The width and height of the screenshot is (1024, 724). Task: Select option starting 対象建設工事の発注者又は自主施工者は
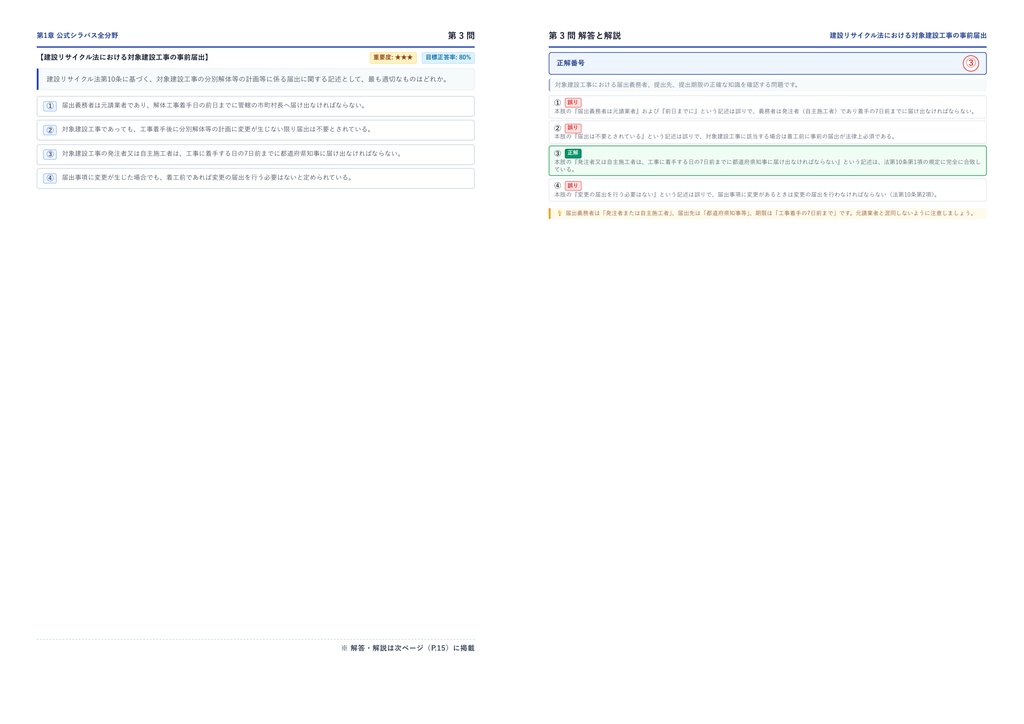click(255, 154)
